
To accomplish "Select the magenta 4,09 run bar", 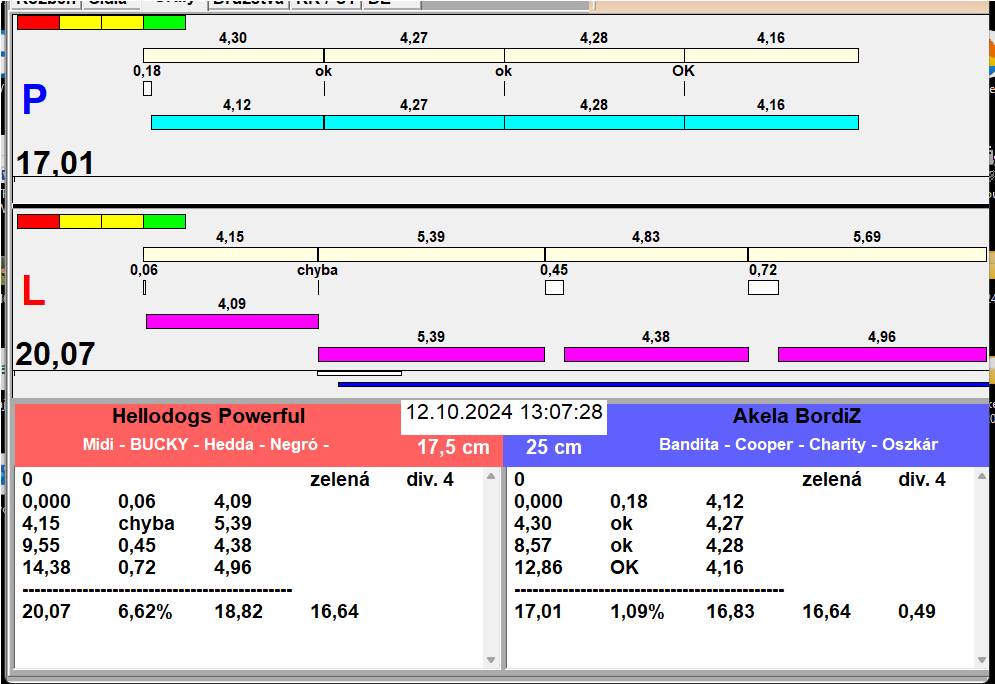I will click(x=232, y=321).
